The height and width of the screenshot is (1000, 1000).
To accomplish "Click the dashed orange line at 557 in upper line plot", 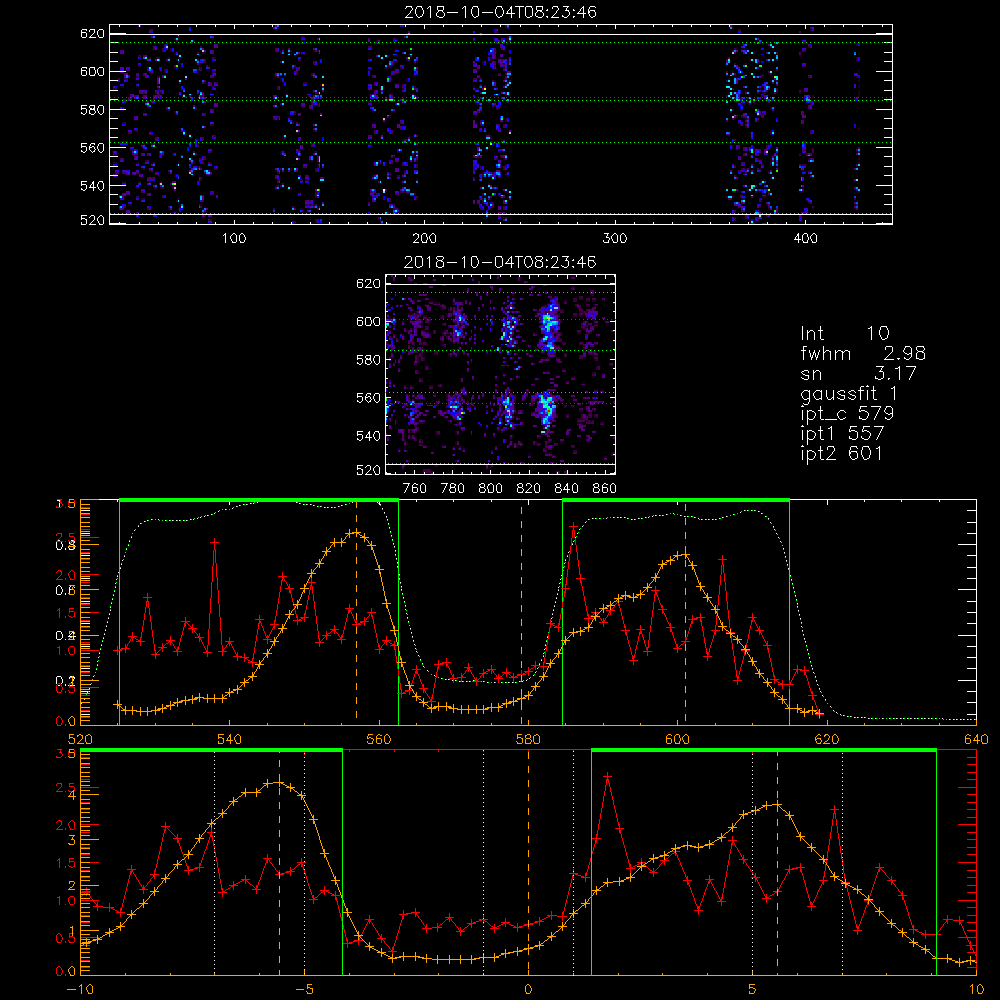I will pyautogui.click(x=357, y=612).
